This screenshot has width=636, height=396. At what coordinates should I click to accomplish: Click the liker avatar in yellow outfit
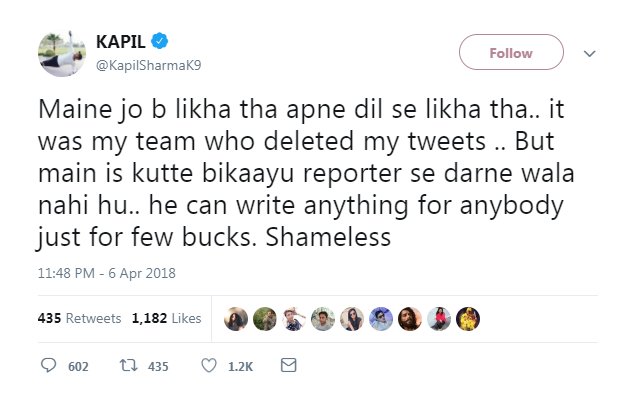tap(468, 319)
